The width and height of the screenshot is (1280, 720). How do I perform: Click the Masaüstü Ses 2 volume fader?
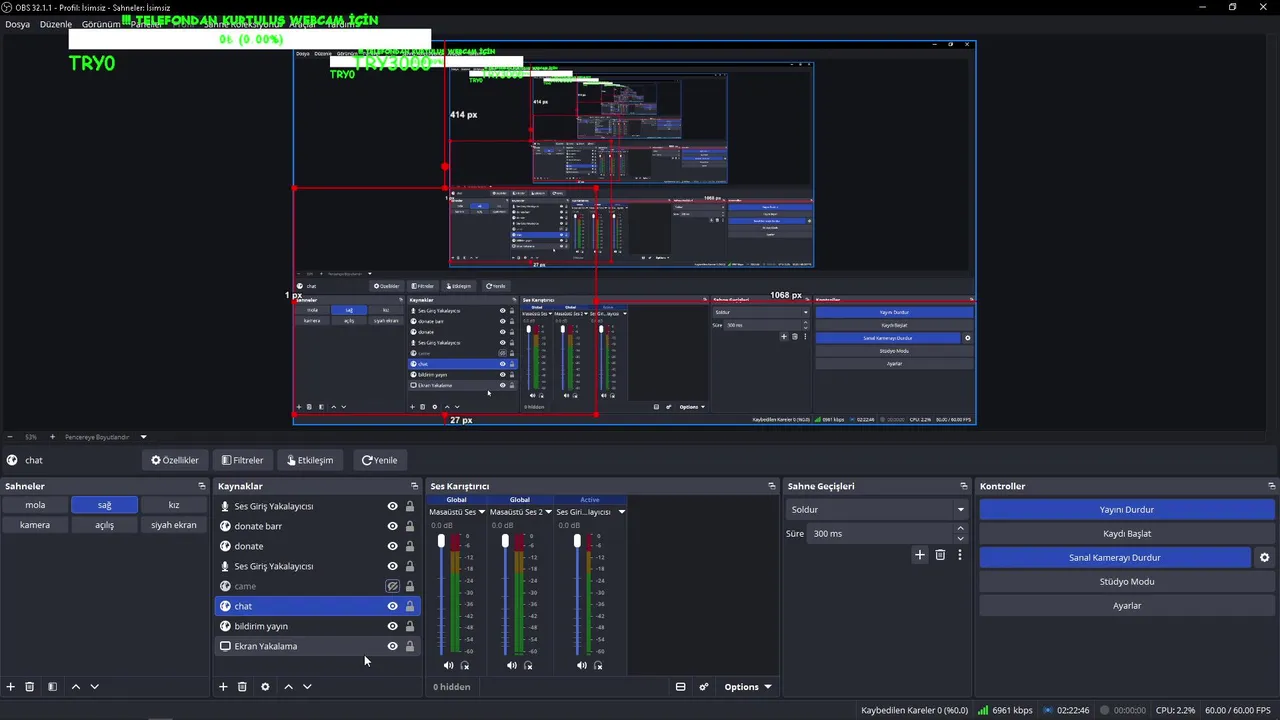(505, 541)
